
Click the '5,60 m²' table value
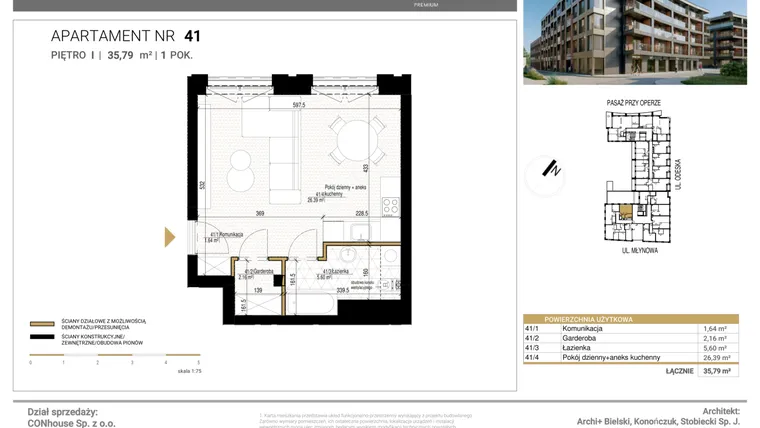point(715,348)
